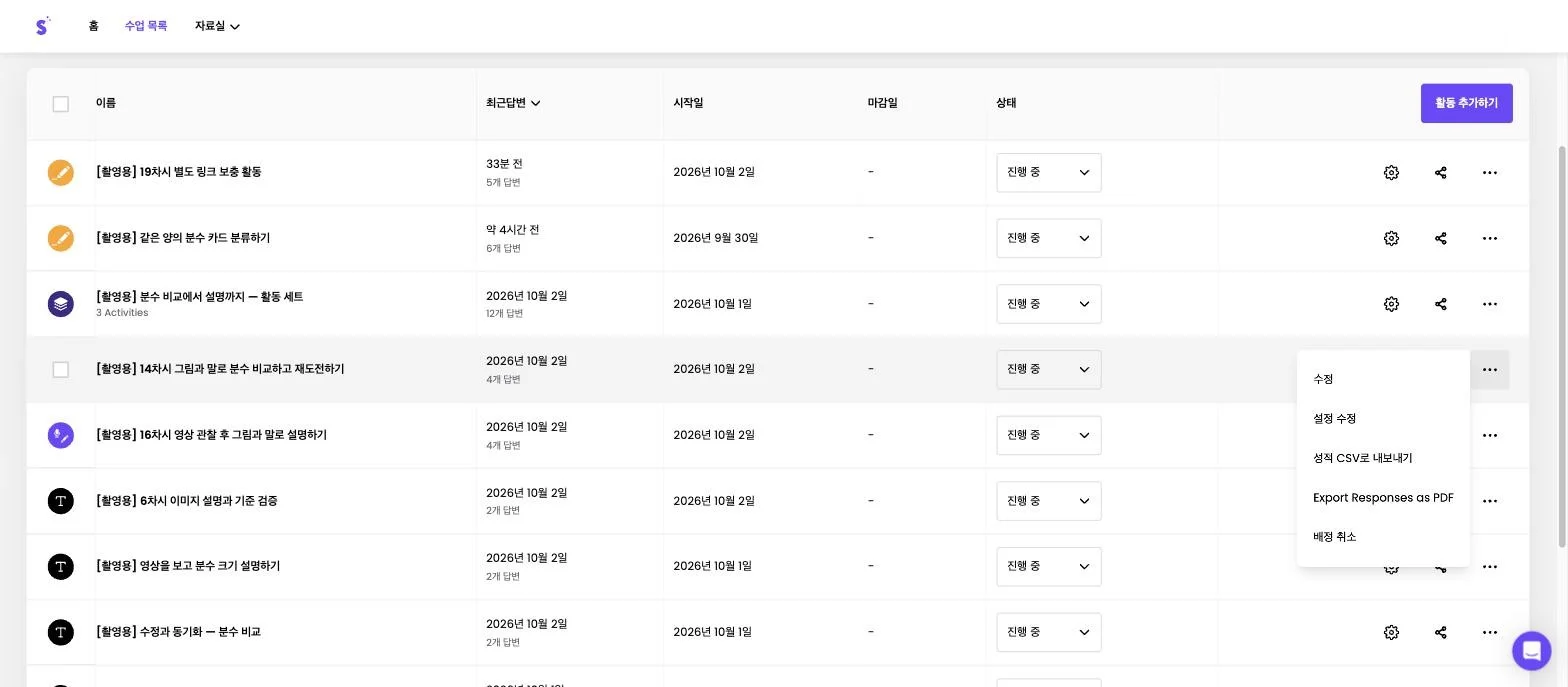
Task: Open the 자료실 dropdown menu
Action: 217,26
